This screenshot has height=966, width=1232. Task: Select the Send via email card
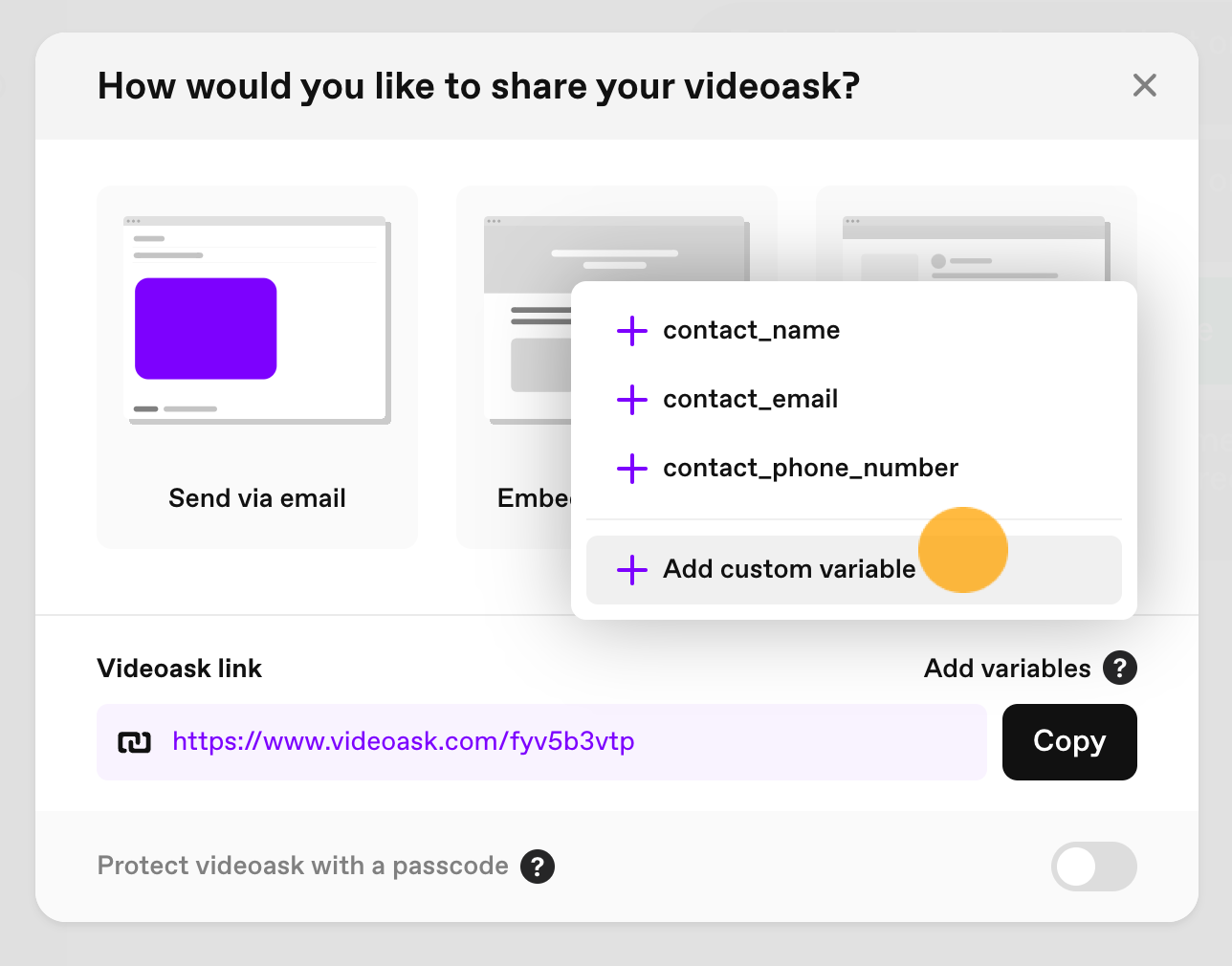pos(257,367)
